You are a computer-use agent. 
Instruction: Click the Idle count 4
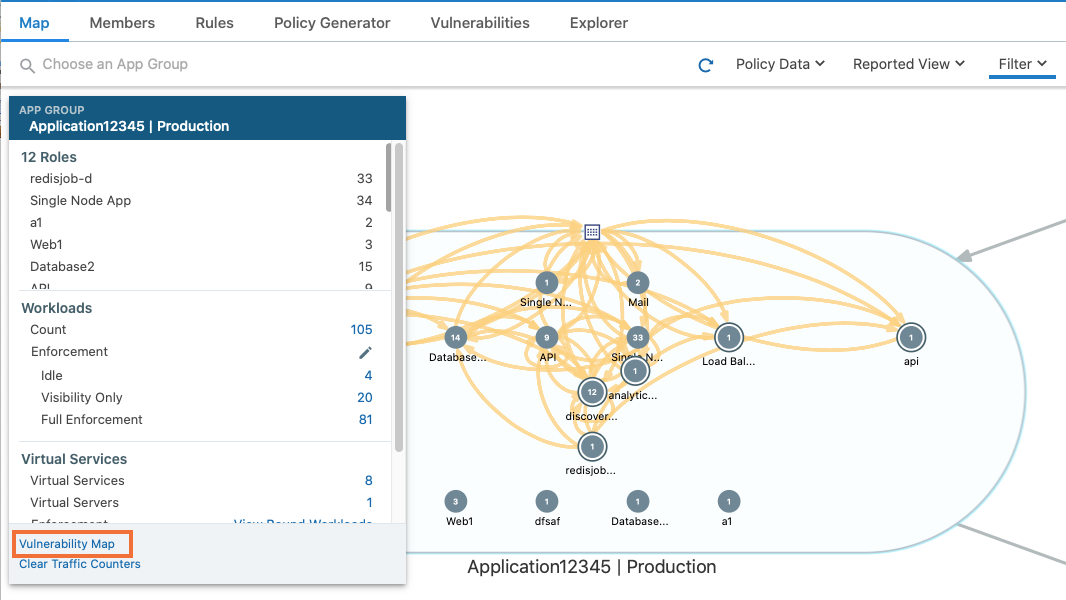(x=368, y=375)
